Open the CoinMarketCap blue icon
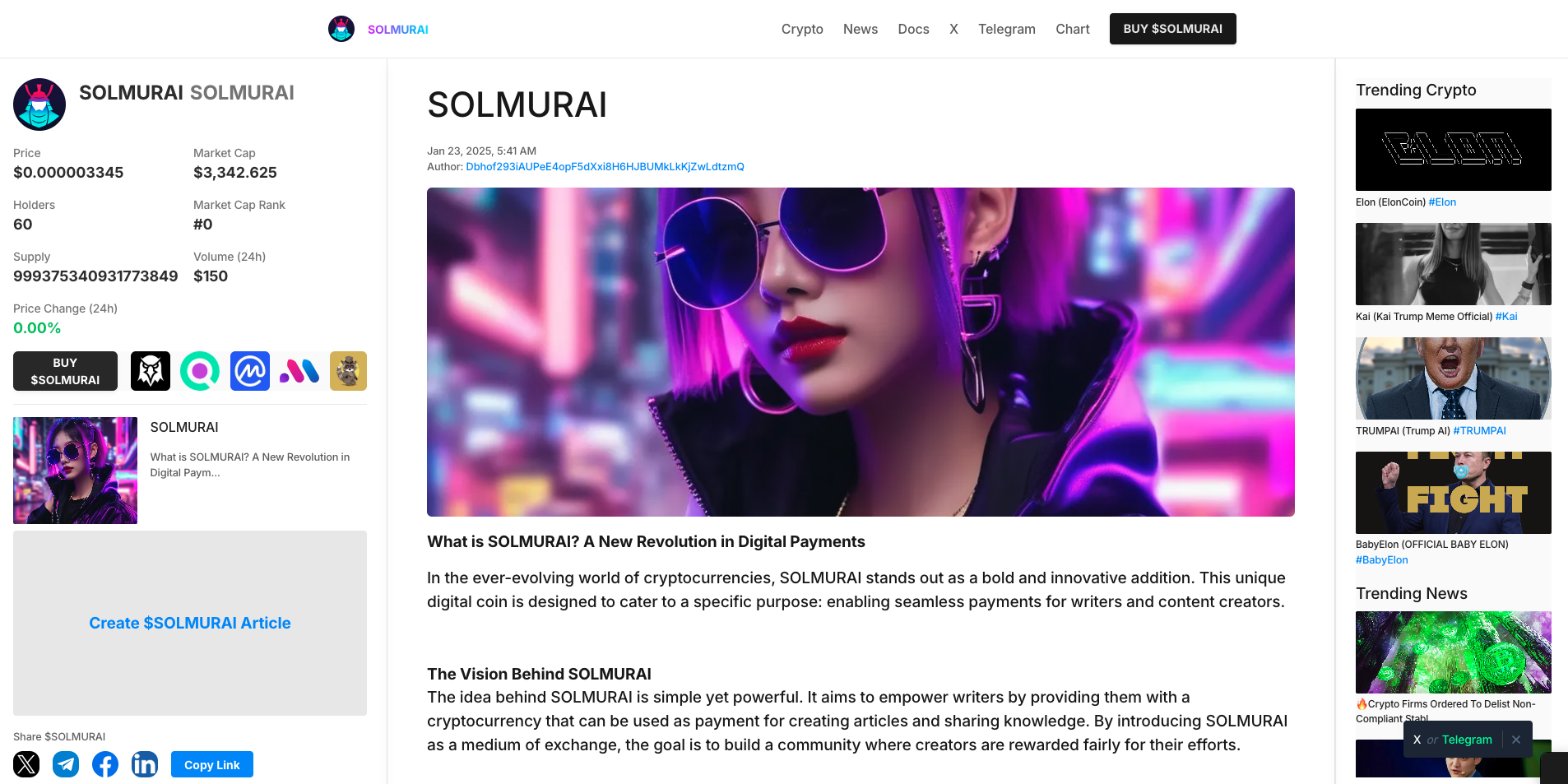The width and height of the screenshot is (1568, 784). [250, 371]
